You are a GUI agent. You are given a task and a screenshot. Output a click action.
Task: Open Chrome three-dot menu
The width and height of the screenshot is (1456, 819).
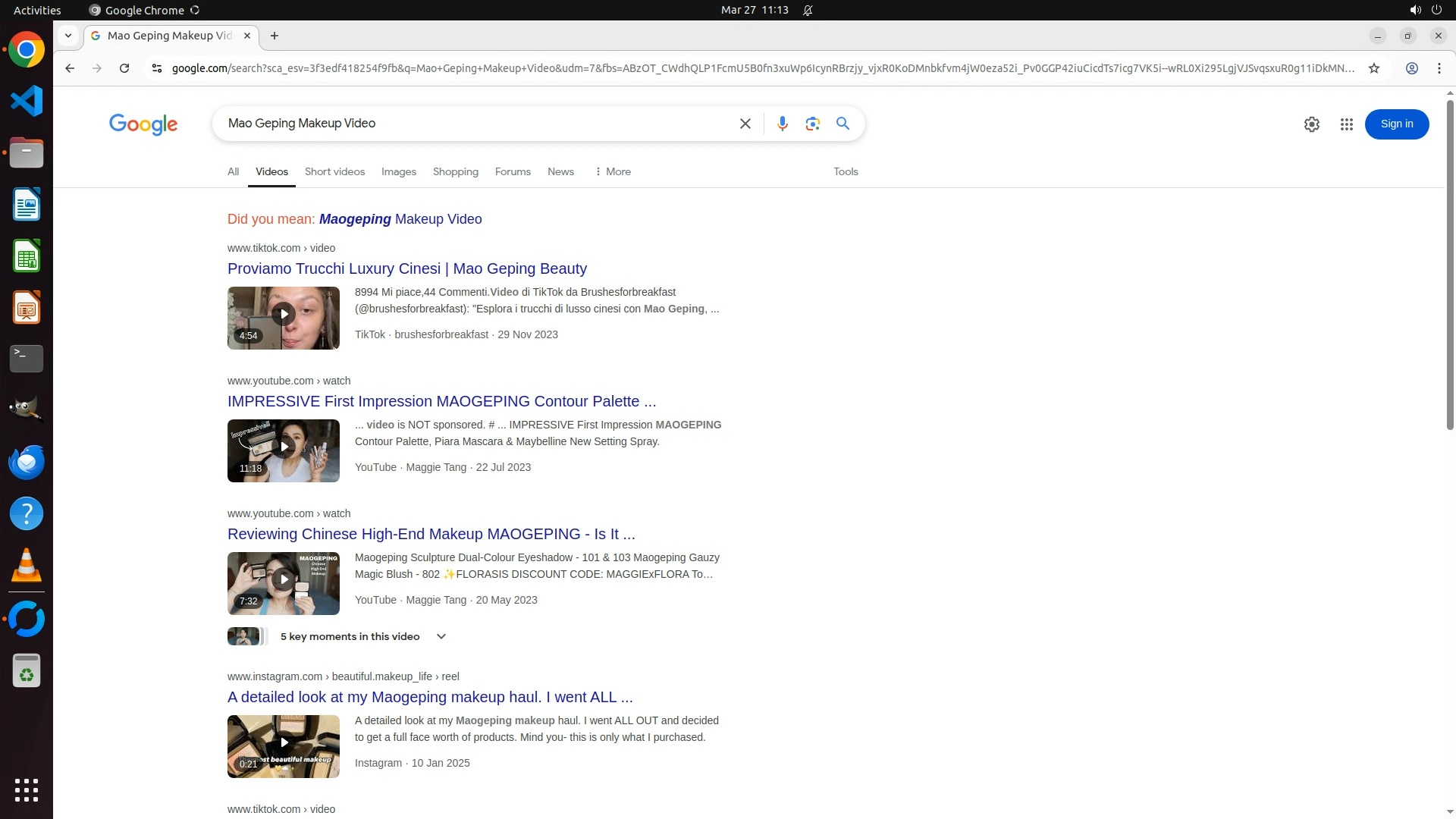point(1439,68)
